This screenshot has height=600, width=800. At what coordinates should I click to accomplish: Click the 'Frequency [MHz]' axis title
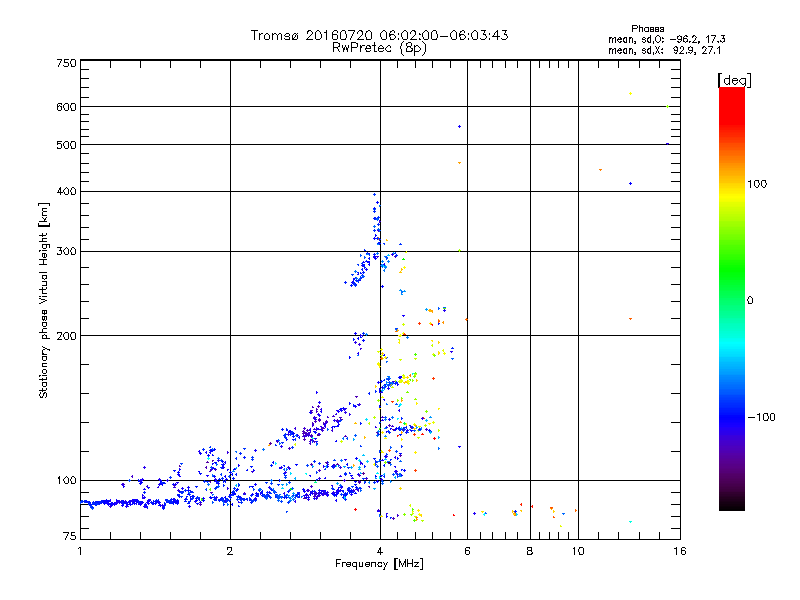tap(379, 564)
